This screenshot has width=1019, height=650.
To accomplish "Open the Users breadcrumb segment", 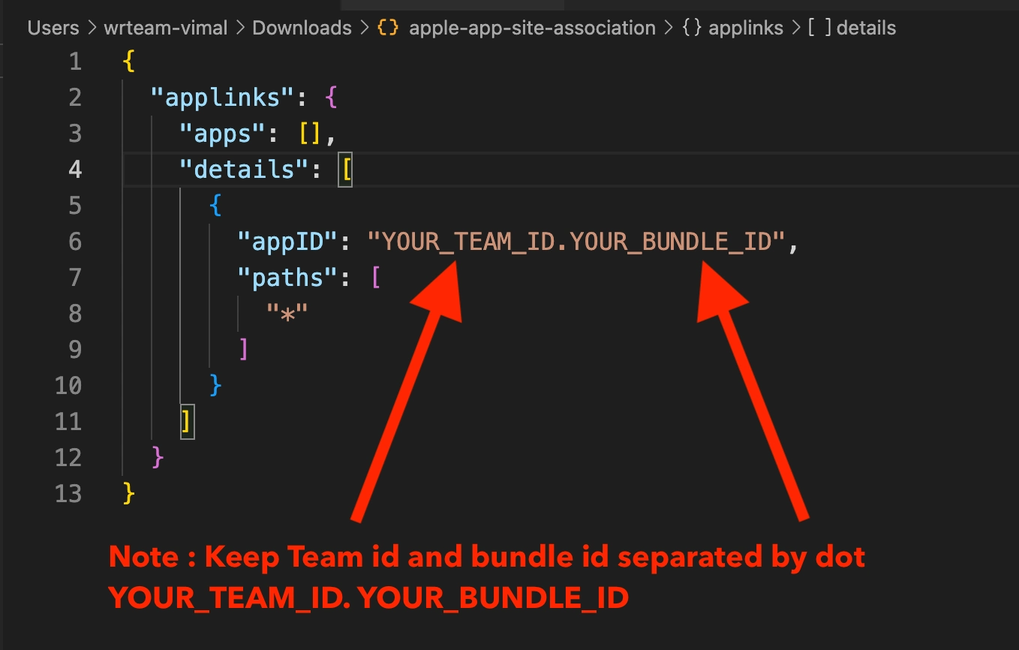I will click(53, 28).
